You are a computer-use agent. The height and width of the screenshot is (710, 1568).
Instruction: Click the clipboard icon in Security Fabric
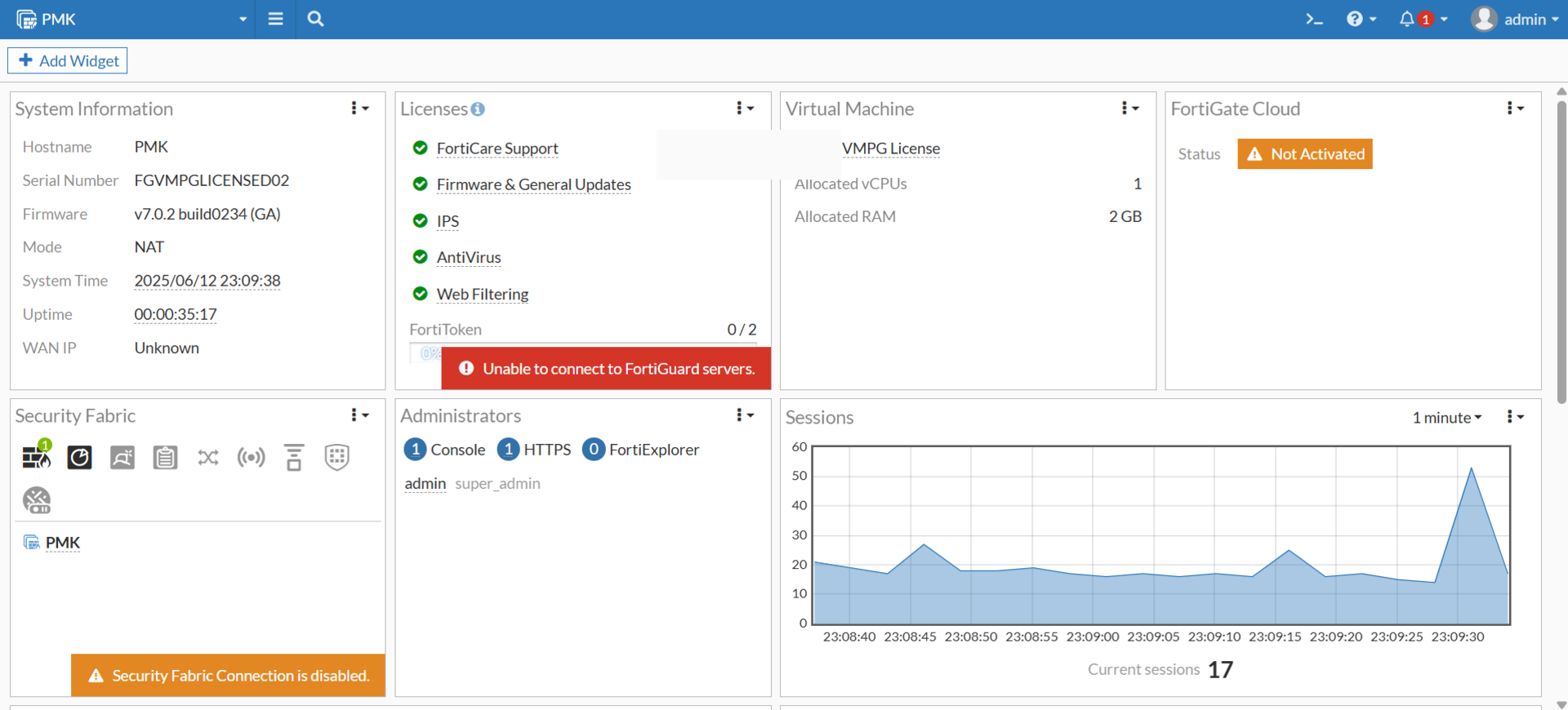165,457
